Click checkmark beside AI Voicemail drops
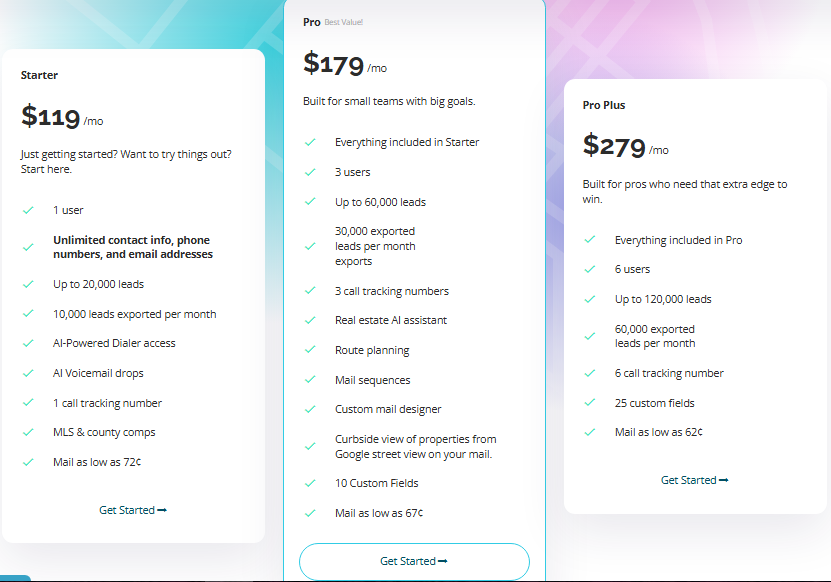The height and width of the screenshot is (582, 831). coord(27,373)
